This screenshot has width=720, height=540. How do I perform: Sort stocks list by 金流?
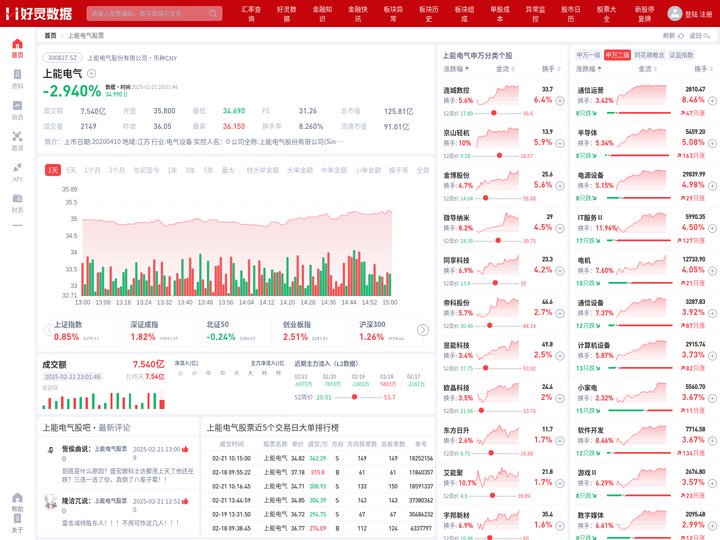click(505, 69)
